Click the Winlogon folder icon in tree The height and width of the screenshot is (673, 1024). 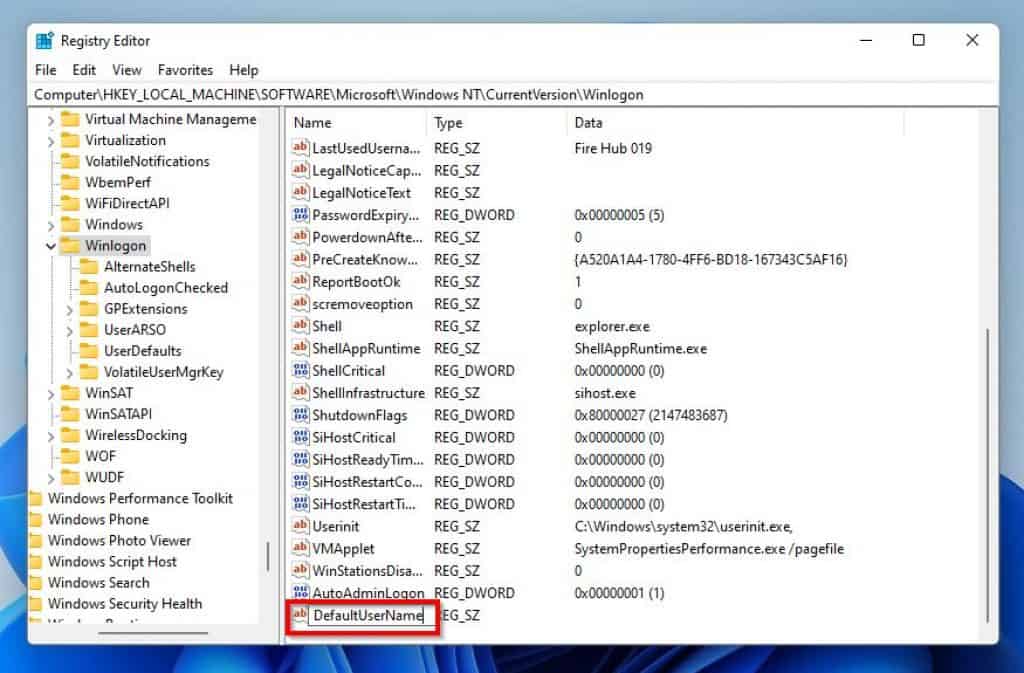coord(70,245)
